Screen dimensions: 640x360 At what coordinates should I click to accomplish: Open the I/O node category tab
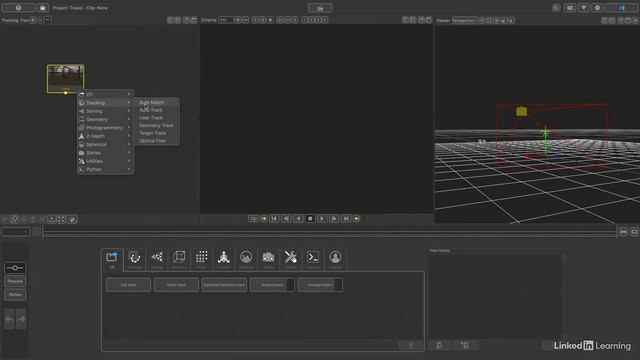coord(112,260)
